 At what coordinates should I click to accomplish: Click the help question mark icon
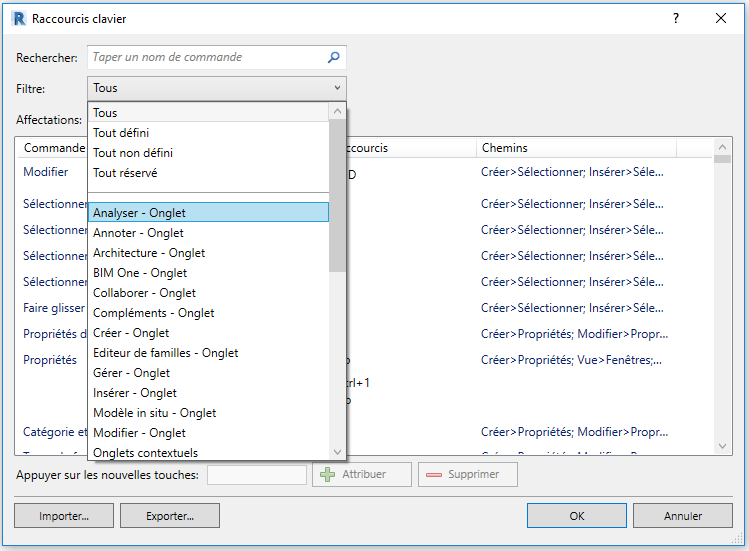[x=676, y=19]
